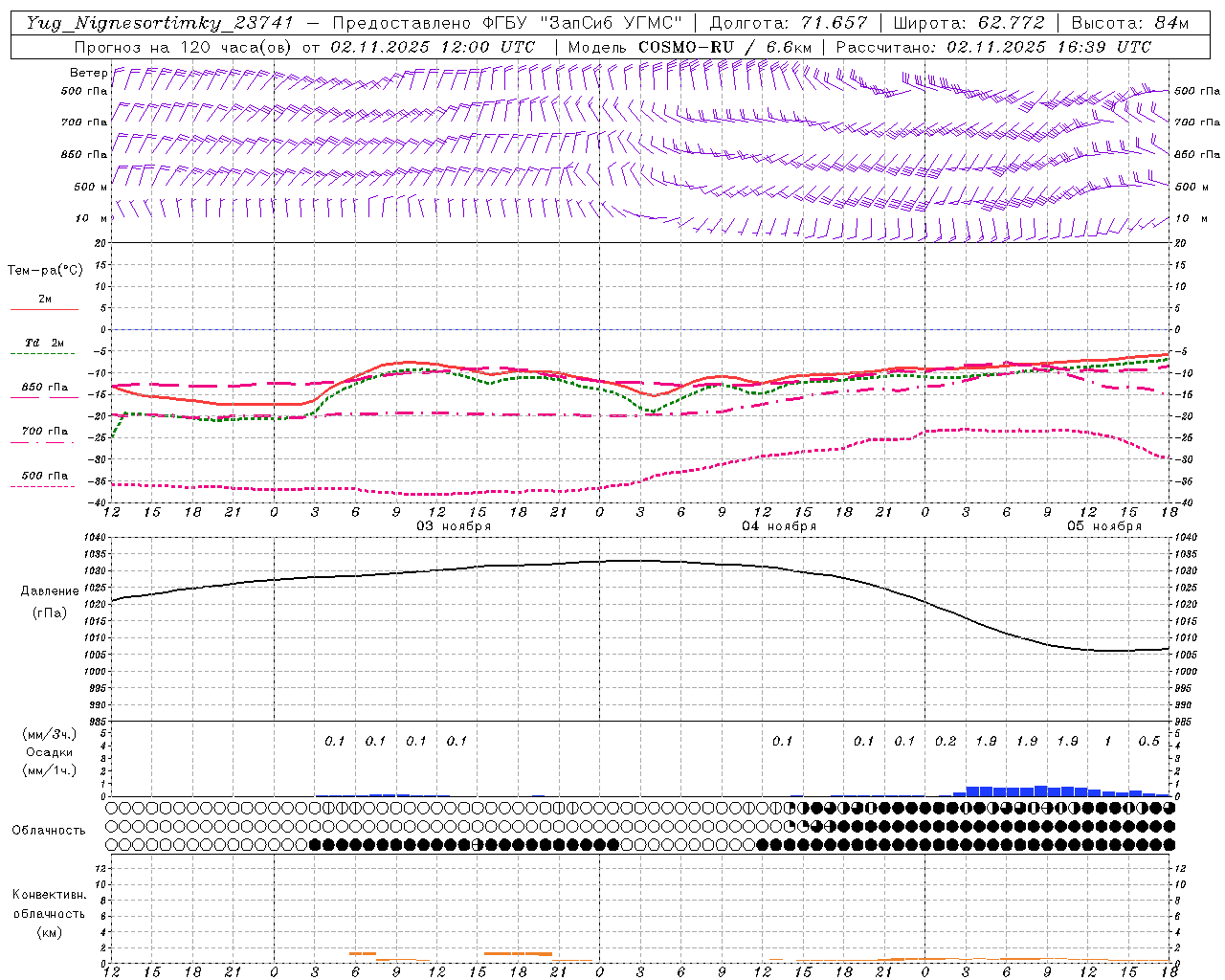Image resolution: width=1225 pixels, height=980 pixels.
Task: Click the Широта: 62.772 header field
Action: coord(970,23)
